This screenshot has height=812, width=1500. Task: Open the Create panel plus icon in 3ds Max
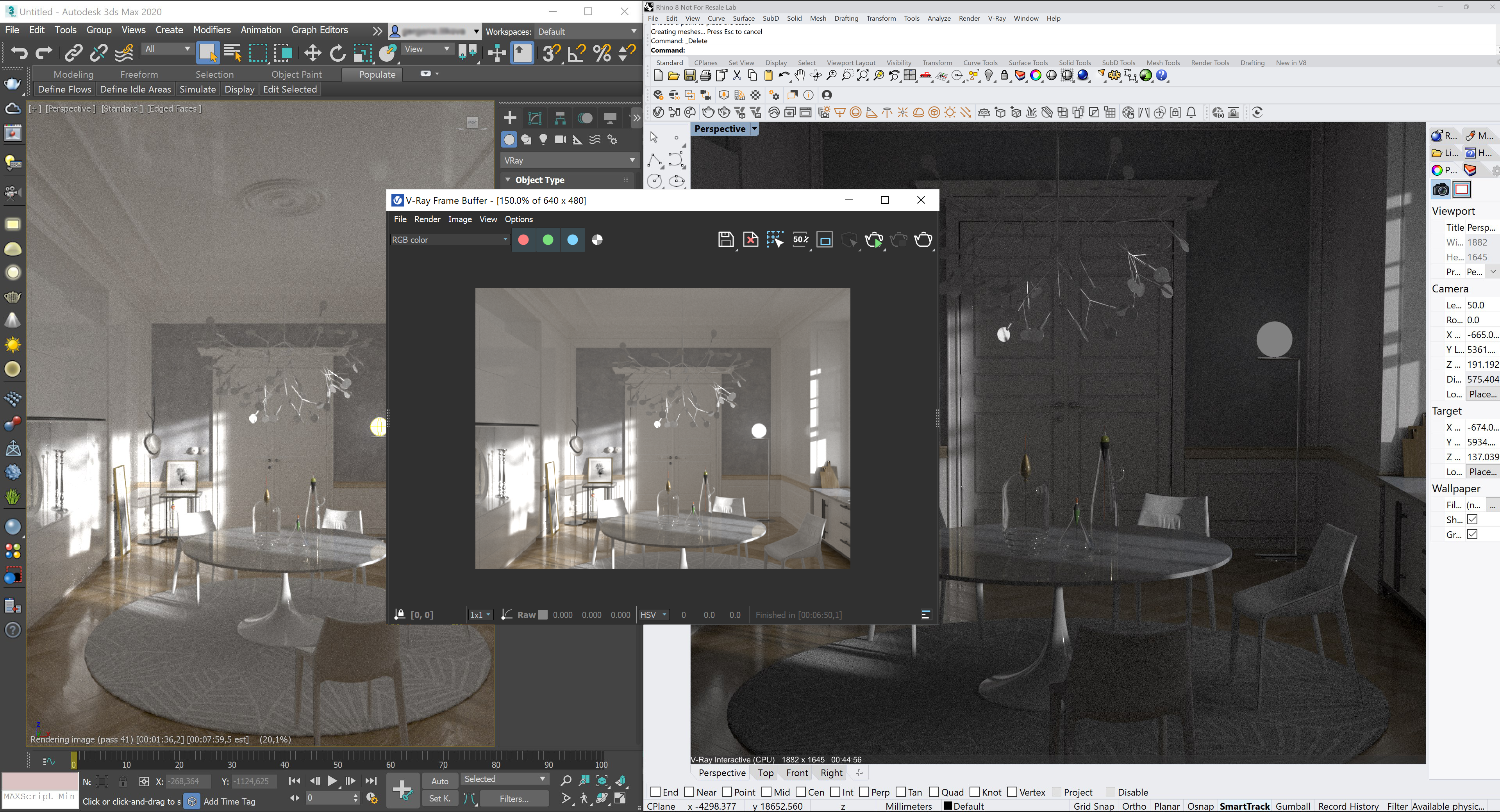509,118
